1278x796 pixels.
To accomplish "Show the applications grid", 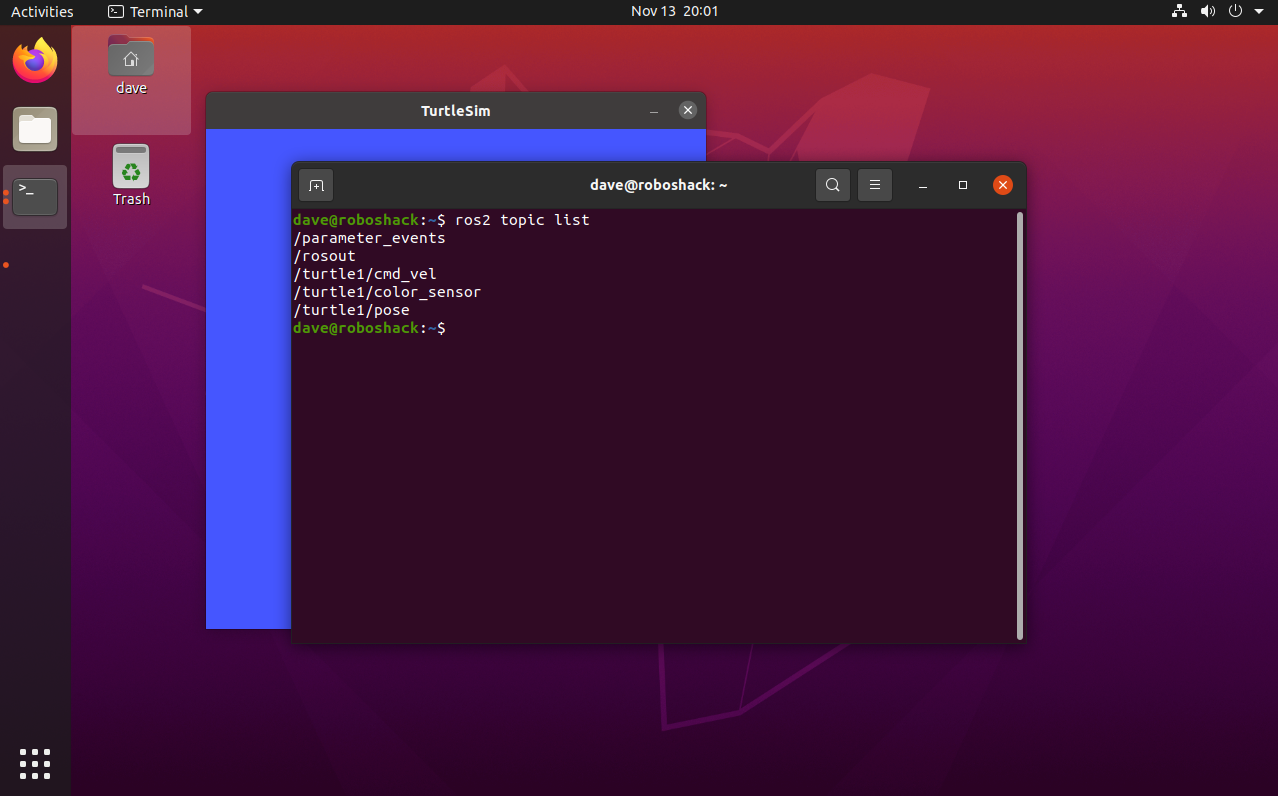I will pos(35,763).
